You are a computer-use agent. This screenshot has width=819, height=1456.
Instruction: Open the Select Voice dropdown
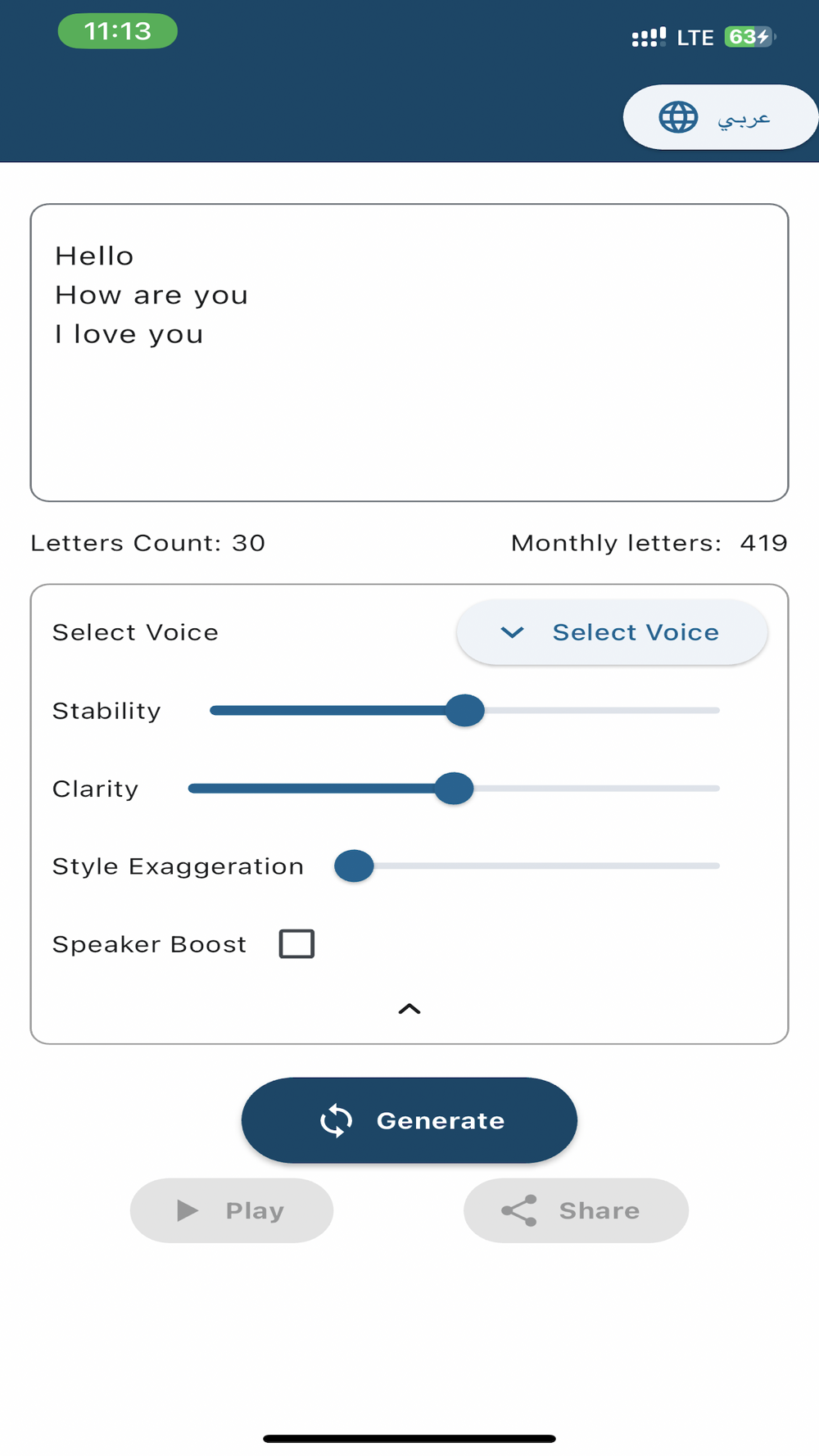point(612,632)
